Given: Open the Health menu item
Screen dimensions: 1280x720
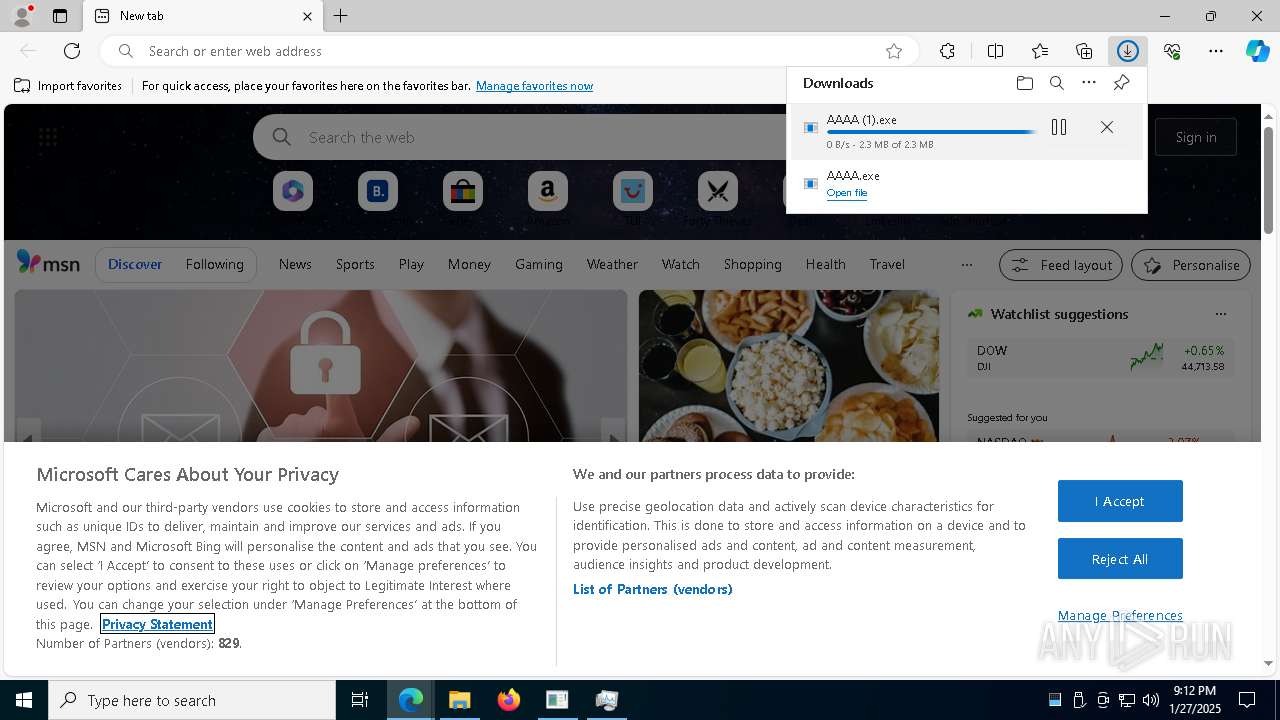Looking at the screenshot, I should click(x=825, y=264).
